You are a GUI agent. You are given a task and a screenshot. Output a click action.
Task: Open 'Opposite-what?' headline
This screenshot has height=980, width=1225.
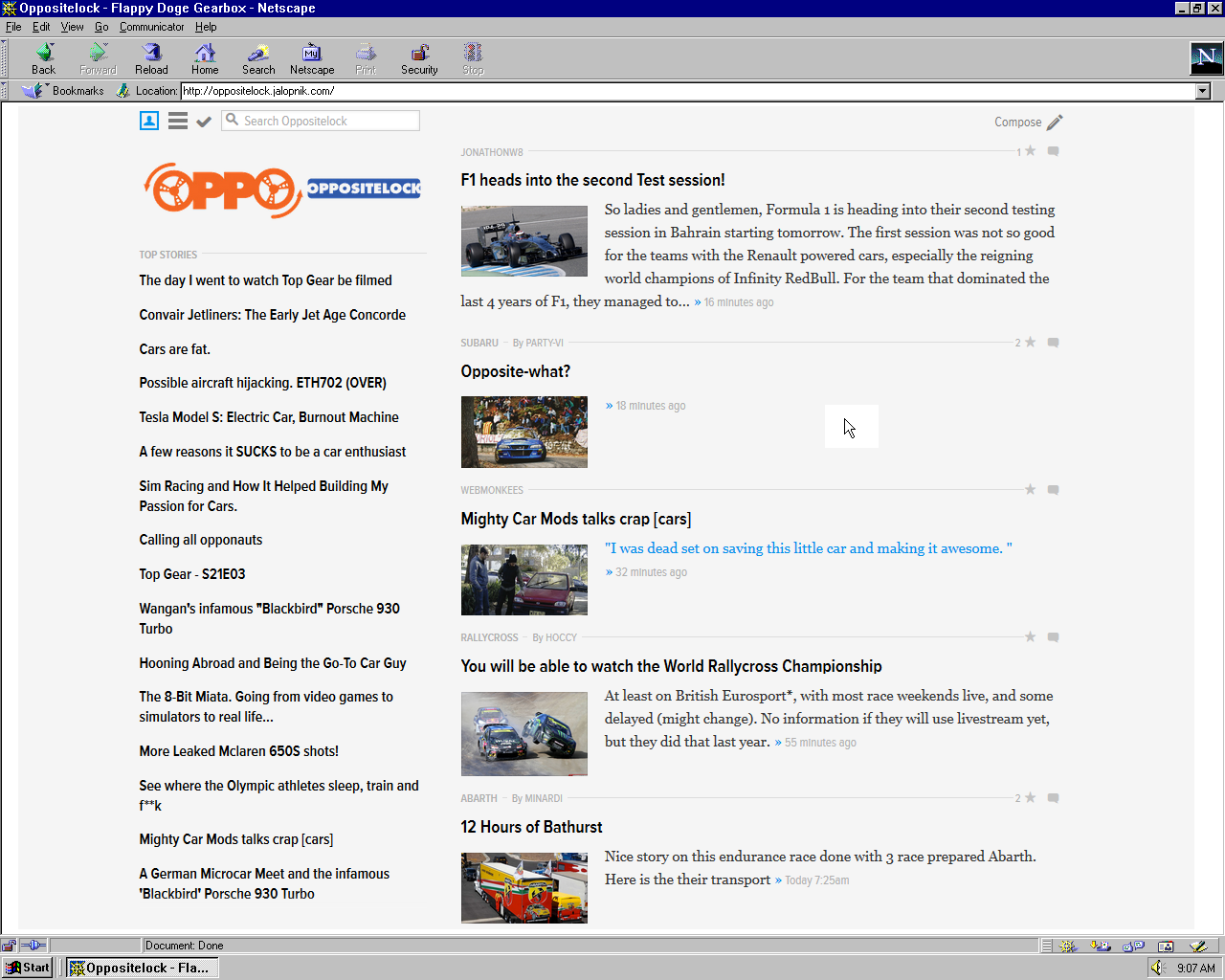pos(515,371)
